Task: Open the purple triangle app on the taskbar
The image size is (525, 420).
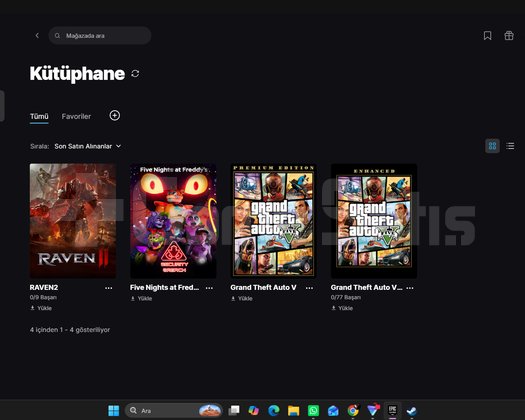Action: click(x=373, y=410)
